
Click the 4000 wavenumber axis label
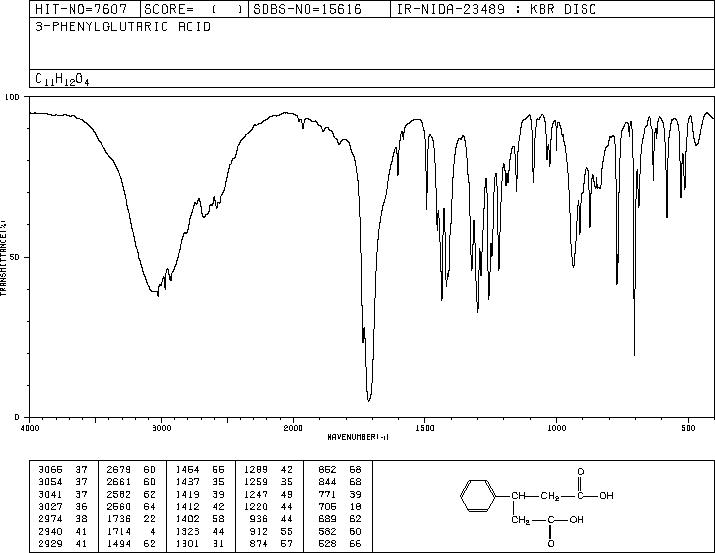pos(30,428)
